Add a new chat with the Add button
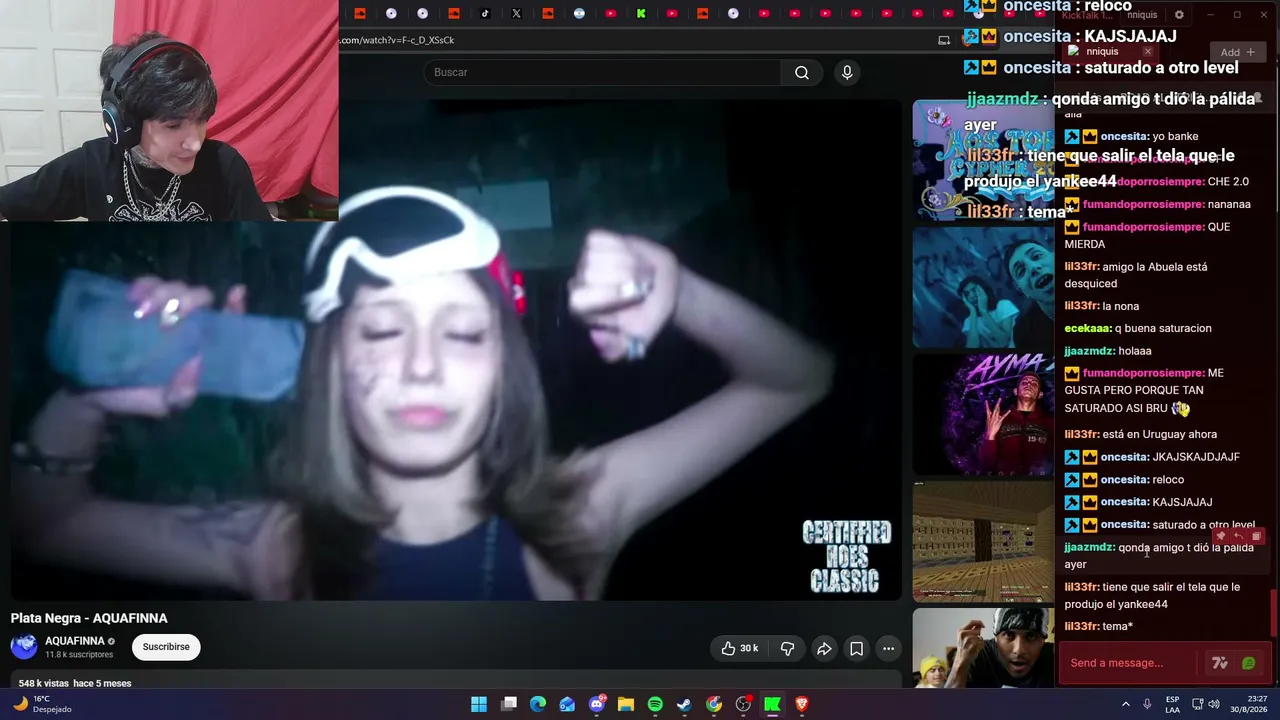The image size is (1280, 720). [x=1237, y=52]
